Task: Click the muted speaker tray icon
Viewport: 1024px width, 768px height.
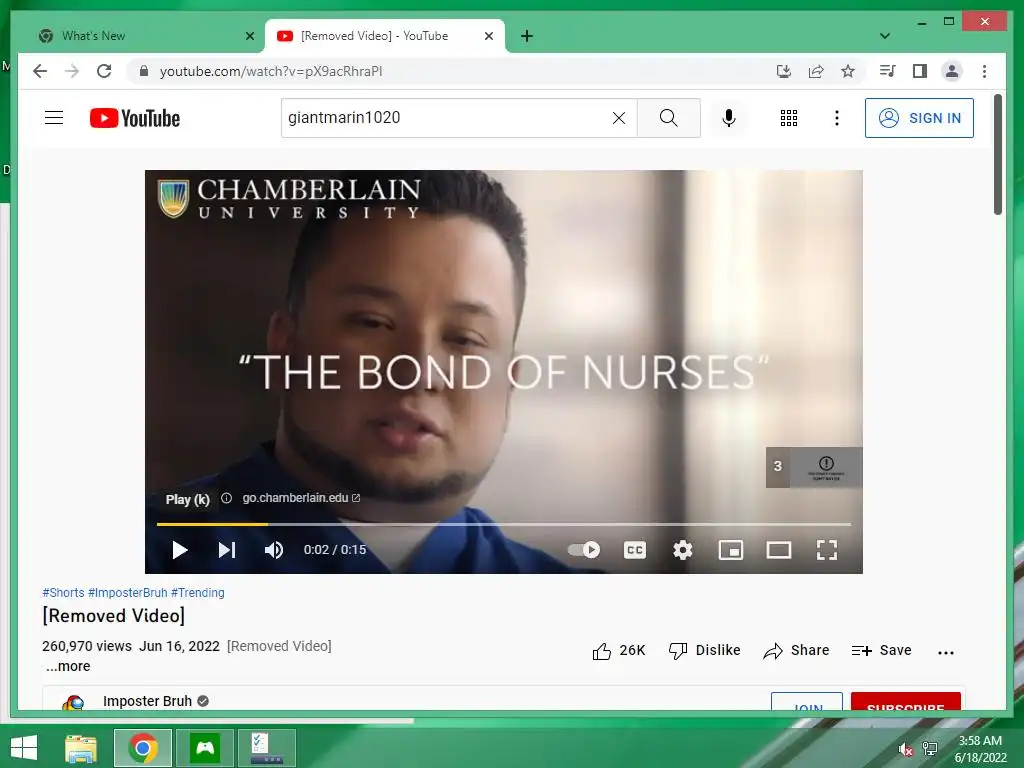Action: (905, 749)
